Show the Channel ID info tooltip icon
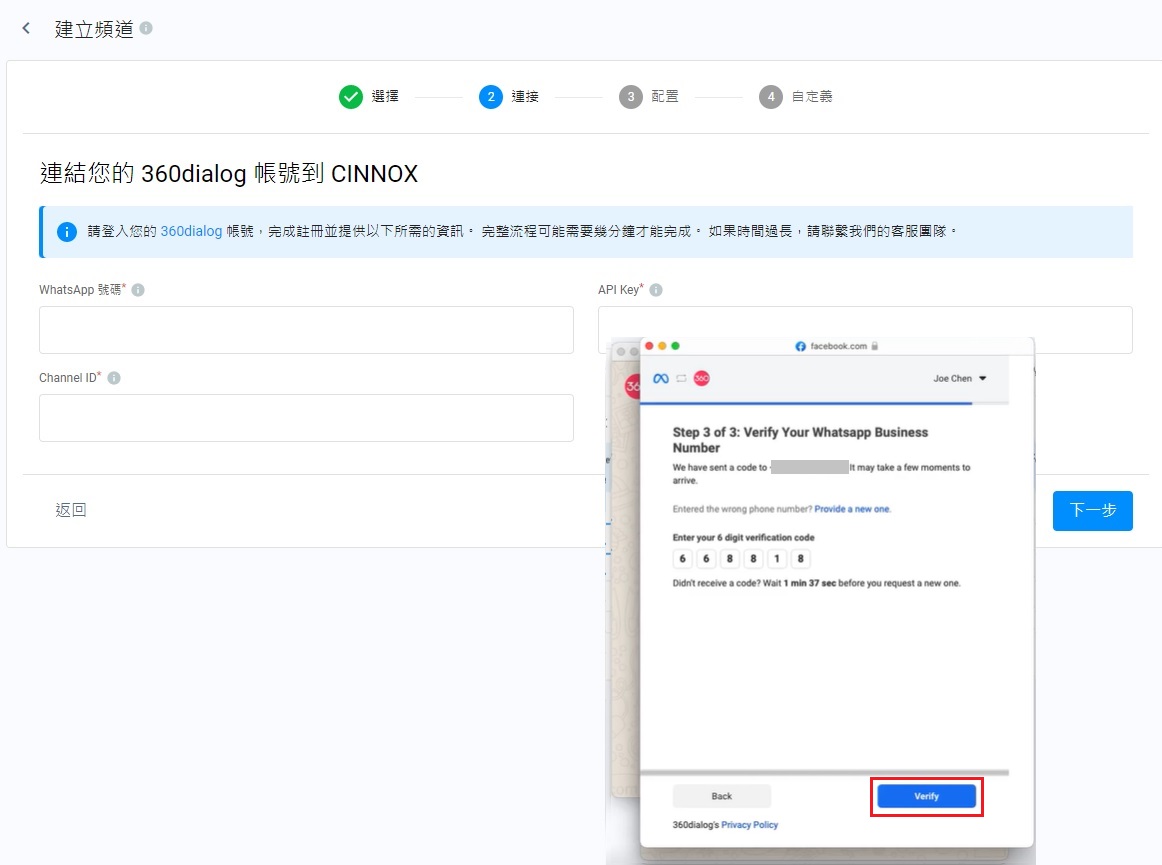This screenshot has width=1162, height=865. tap(113, 378)
